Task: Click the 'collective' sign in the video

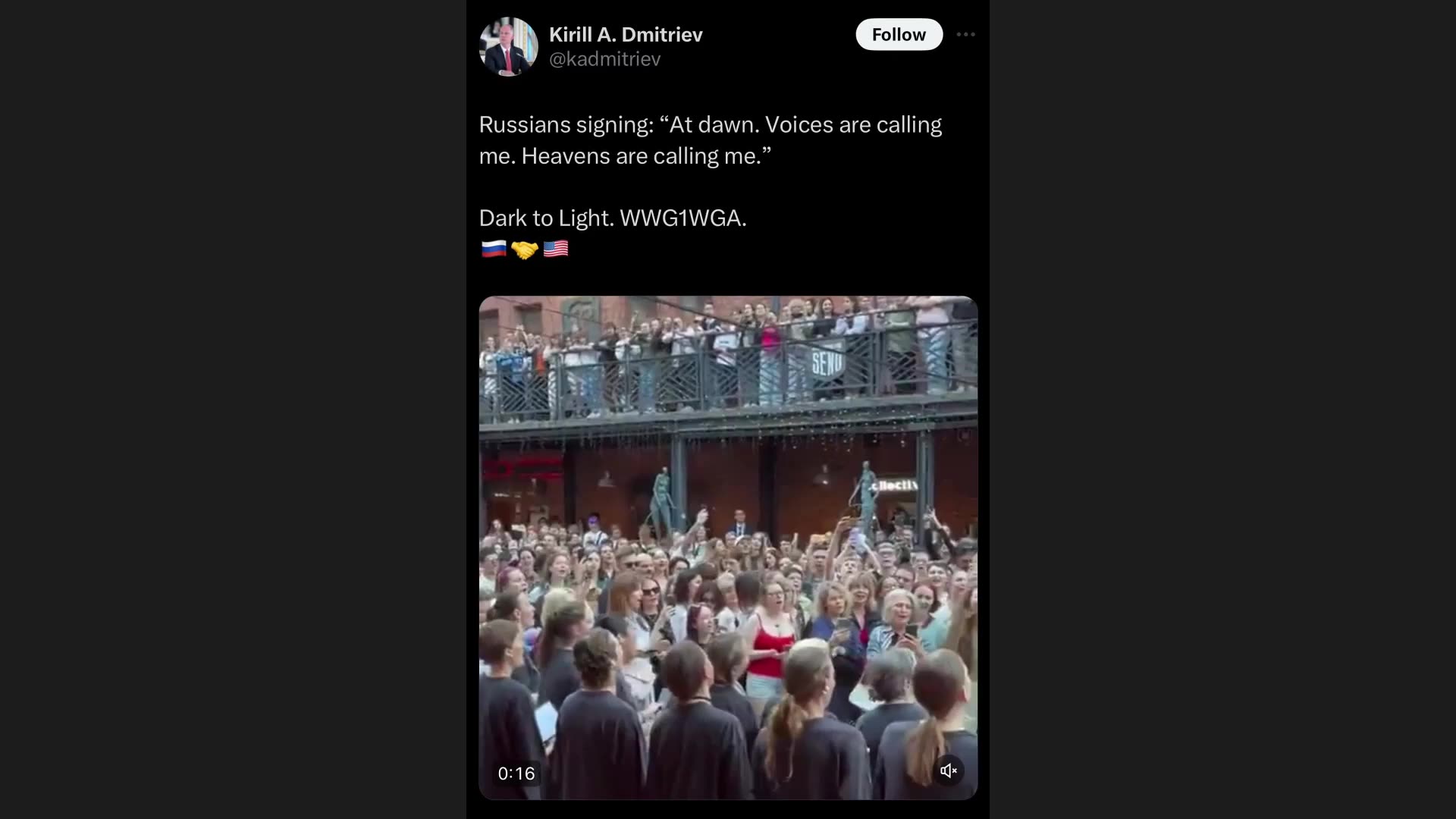Action: click(894, 485)
